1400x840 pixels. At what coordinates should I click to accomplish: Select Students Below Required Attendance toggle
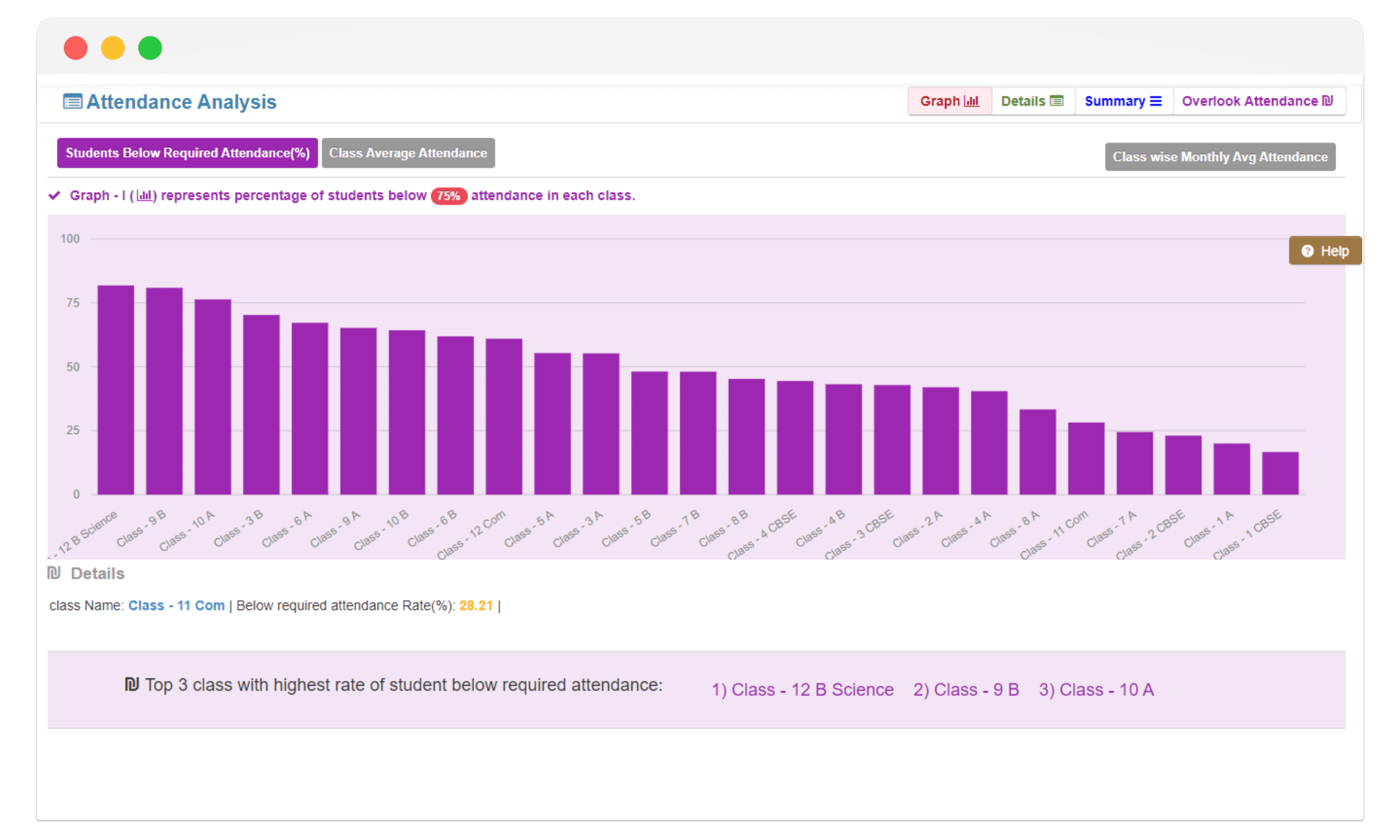188,152
